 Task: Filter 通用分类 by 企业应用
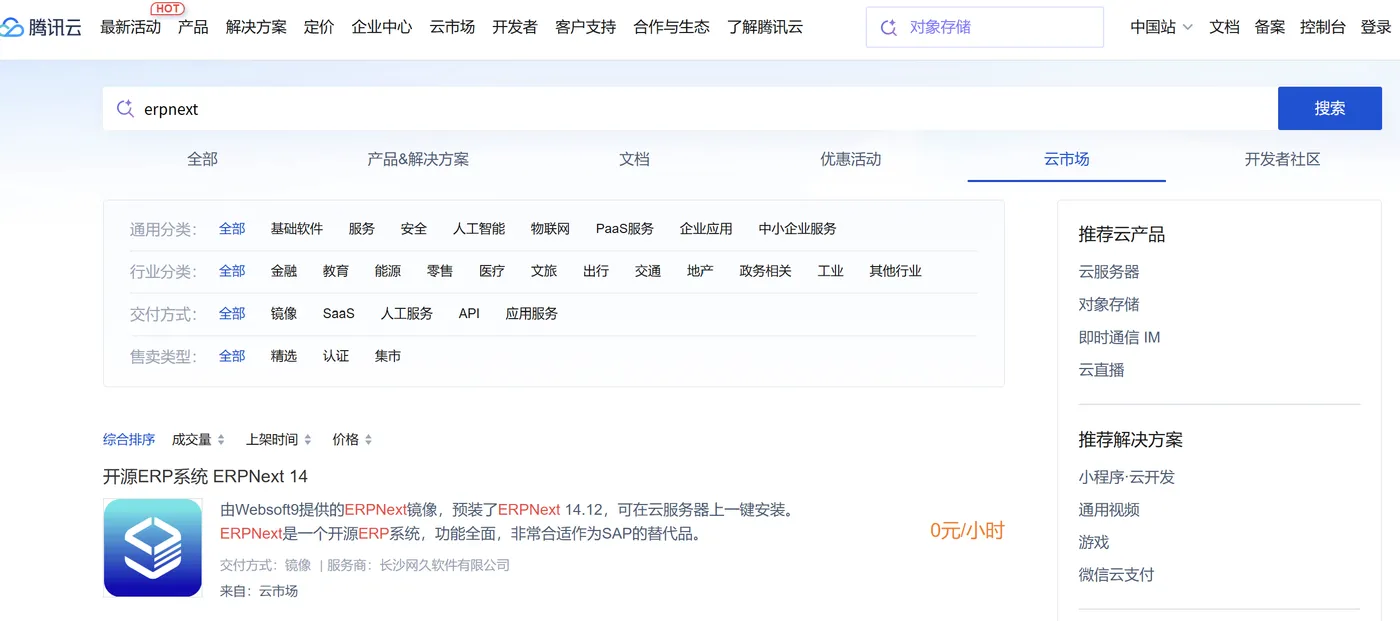point(706,229)
